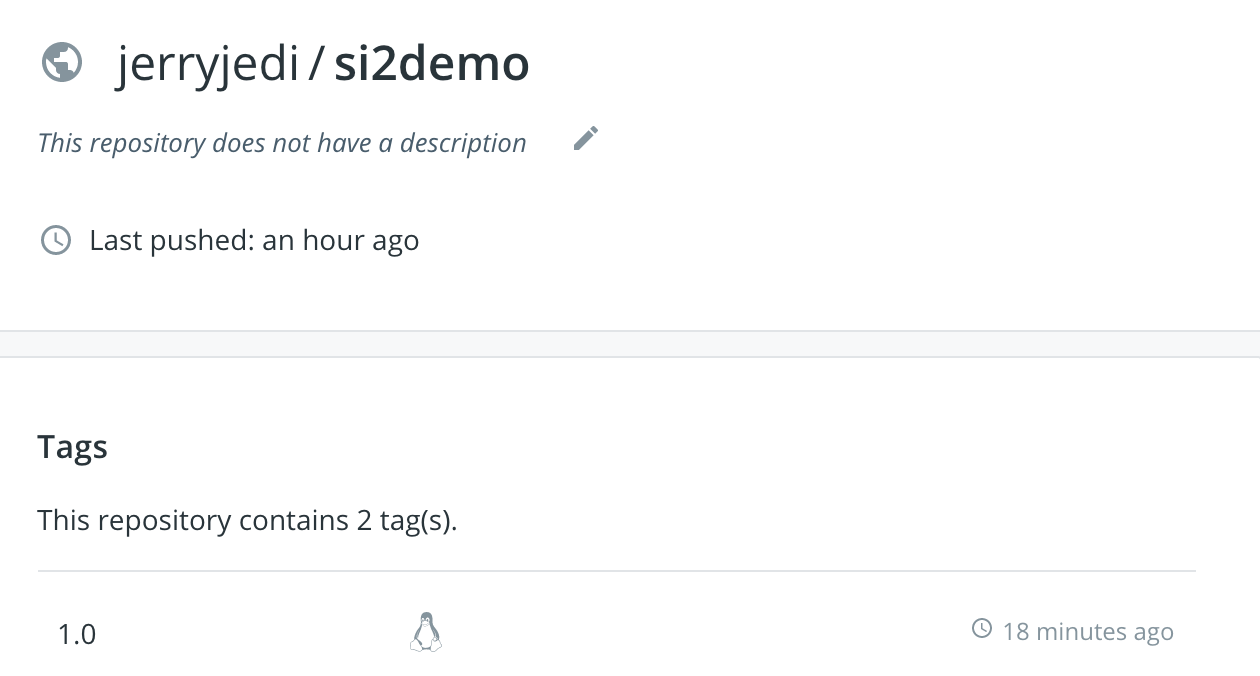Click the 18 minutes ago timestamp
1260x676 pixels.
click(1089, 631)
